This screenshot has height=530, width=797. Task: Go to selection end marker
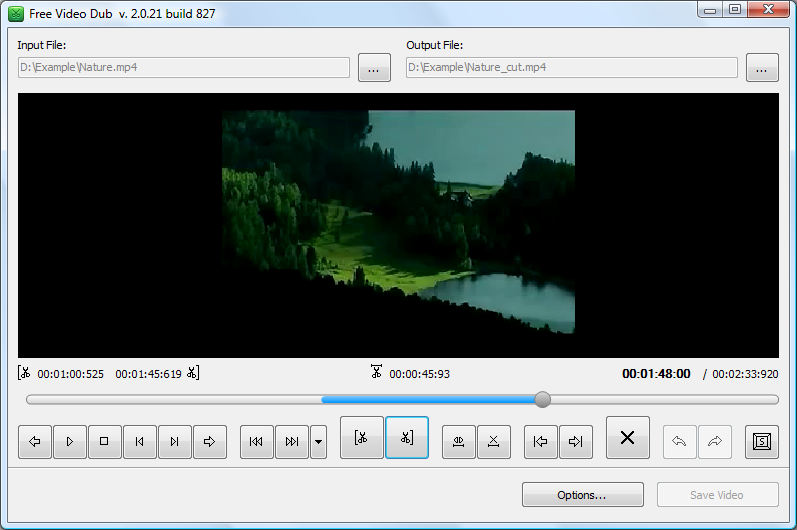pyautogui.click(x=575, y=442)
